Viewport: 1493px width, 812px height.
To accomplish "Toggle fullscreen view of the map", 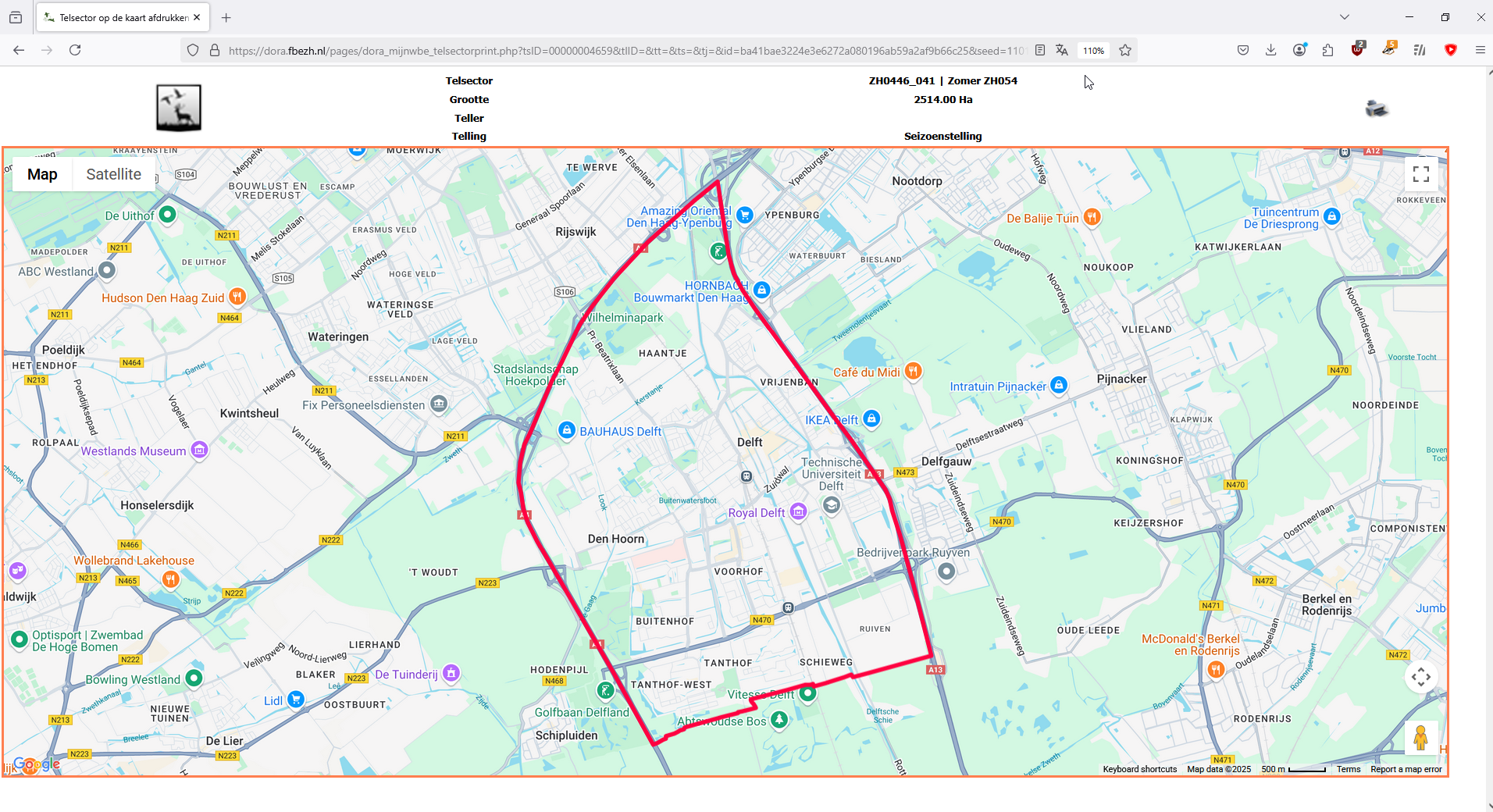I will point(1421,174).
